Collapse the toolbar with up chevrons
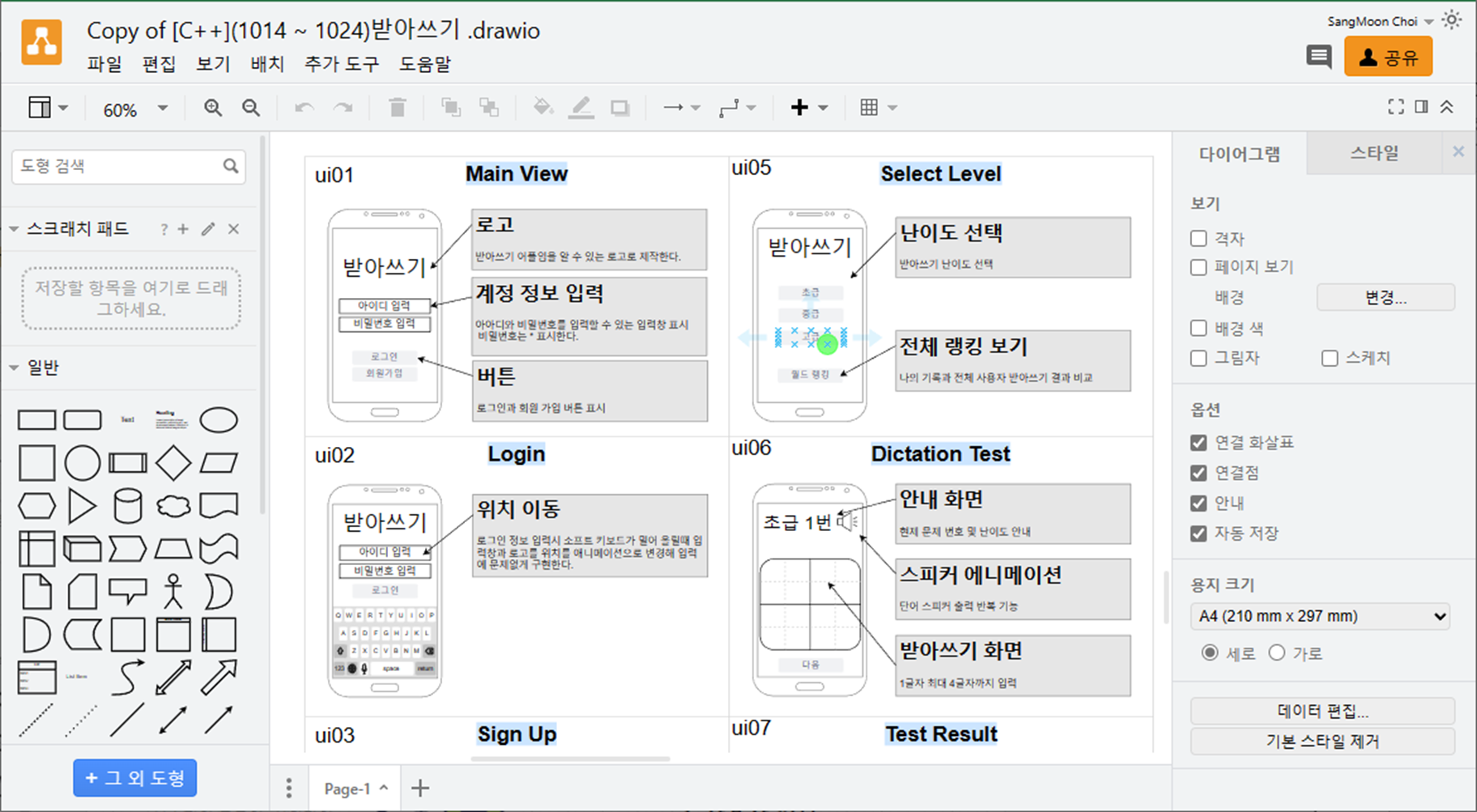 point(1447,107)
